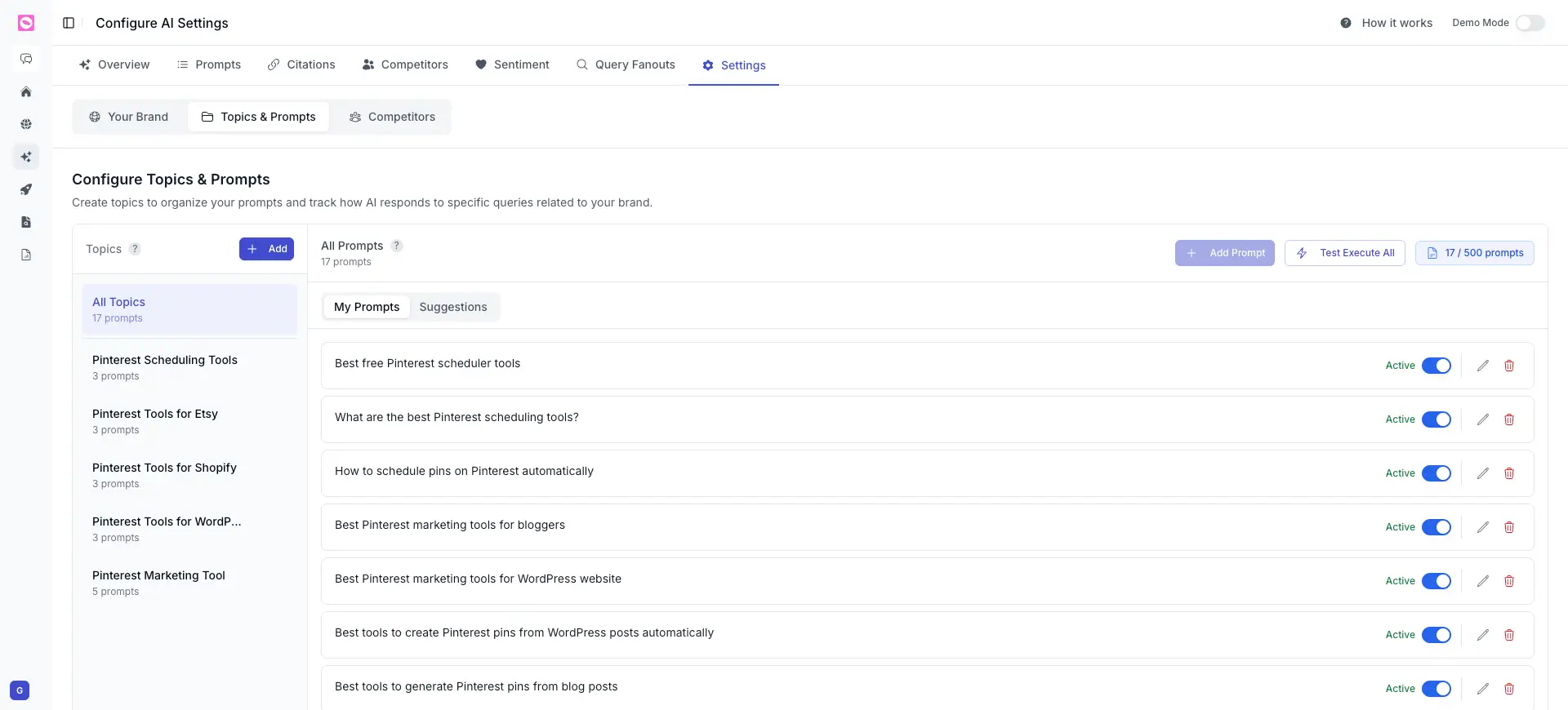Open the AI sparkle sidebar icon
The image size is (1568, 710).
[x=26, y=157]
